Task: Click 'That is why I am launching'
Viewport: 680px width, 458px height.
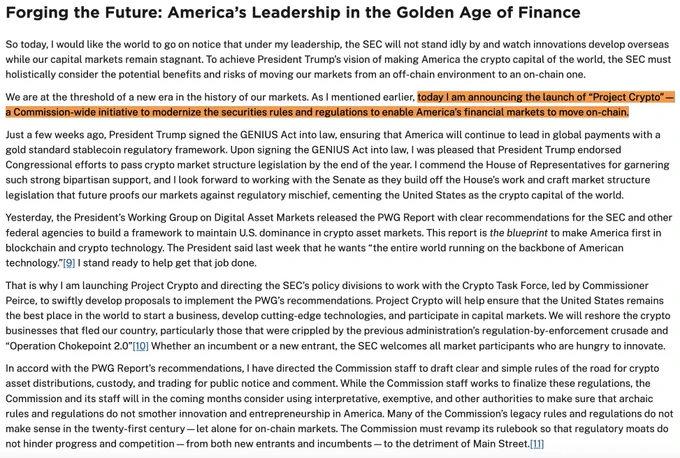Action: 67,285
